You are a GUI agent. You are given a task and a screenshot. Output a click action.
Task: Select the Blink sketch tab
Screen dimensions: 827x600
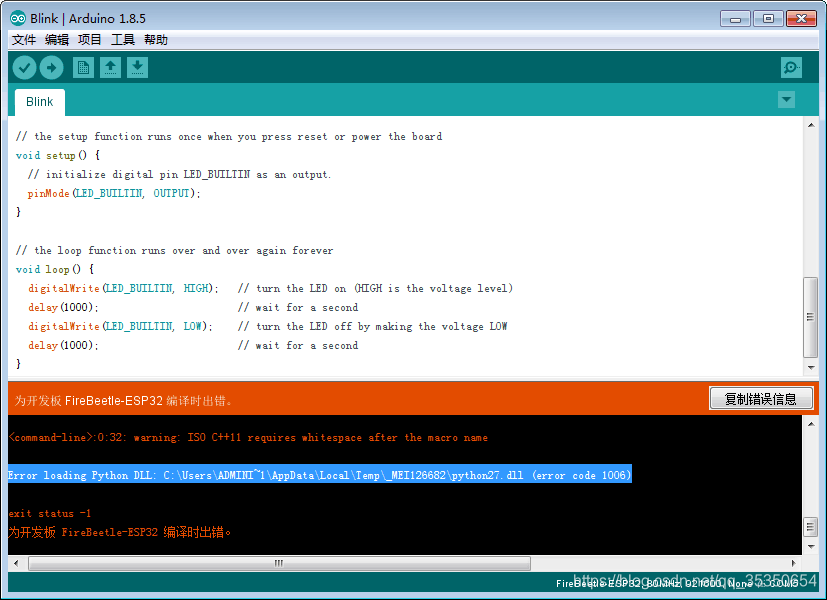coord(40,102)
